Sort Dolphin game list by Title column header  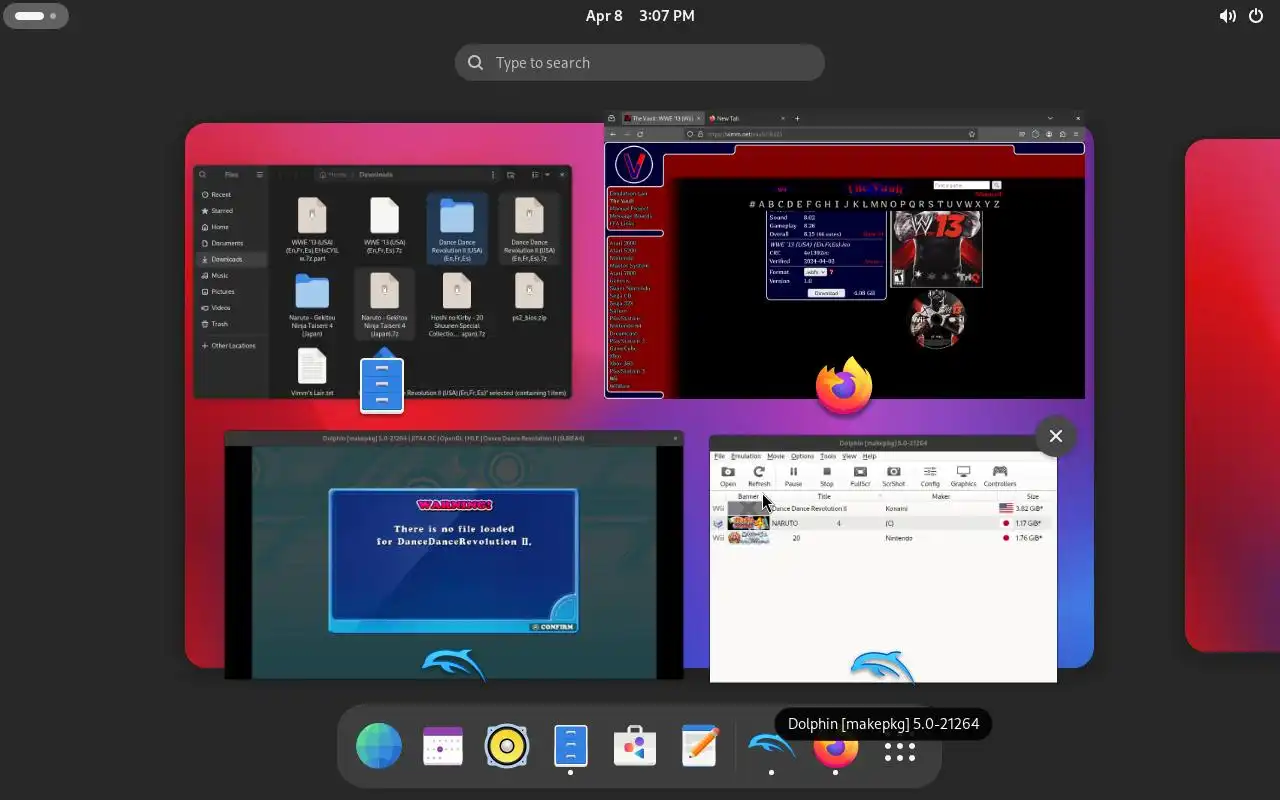[824, 496]
